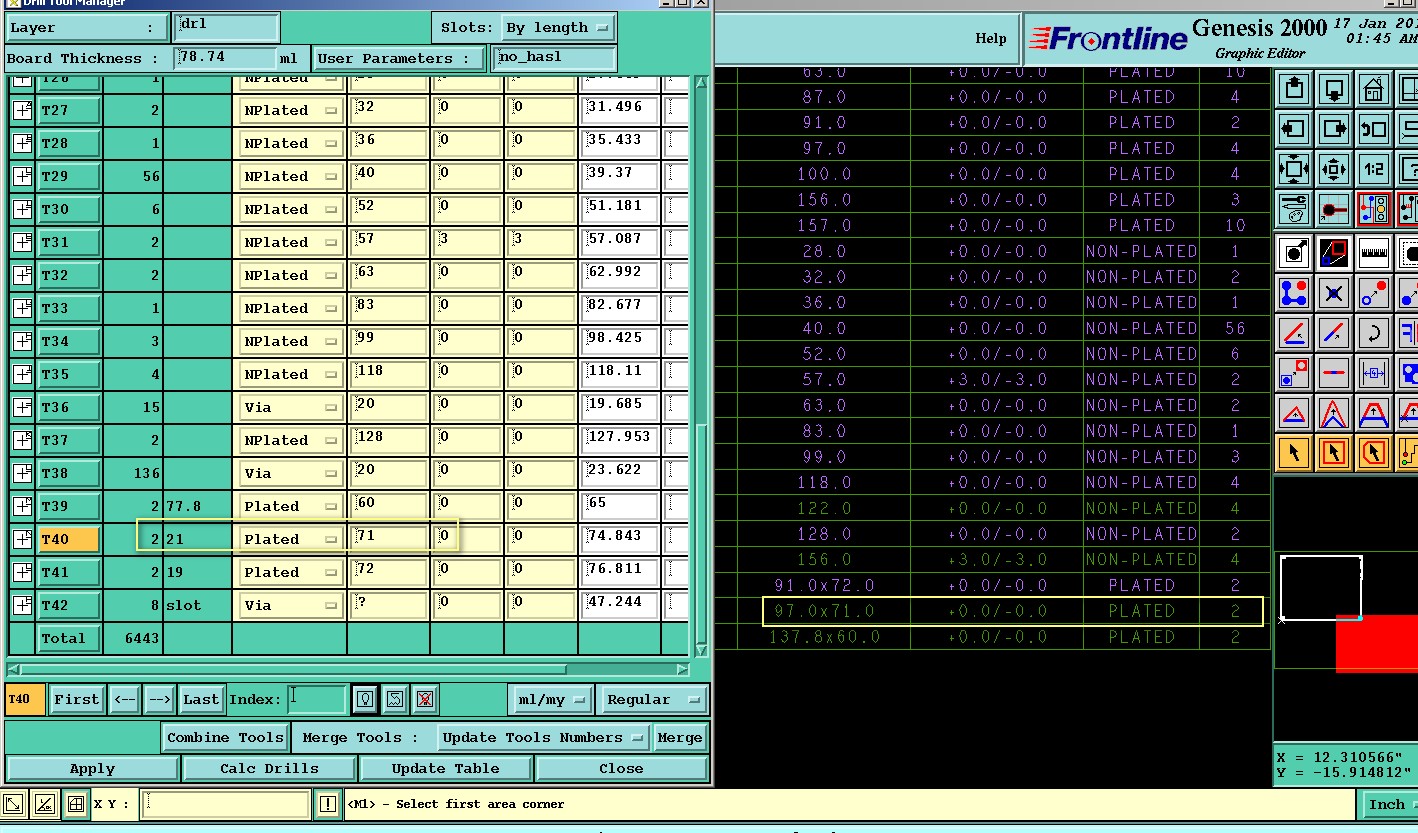The height and width of the screenshot is (833, 1418).
Task: Click the red-blue horizontal line break icon
Action: 1334,372
